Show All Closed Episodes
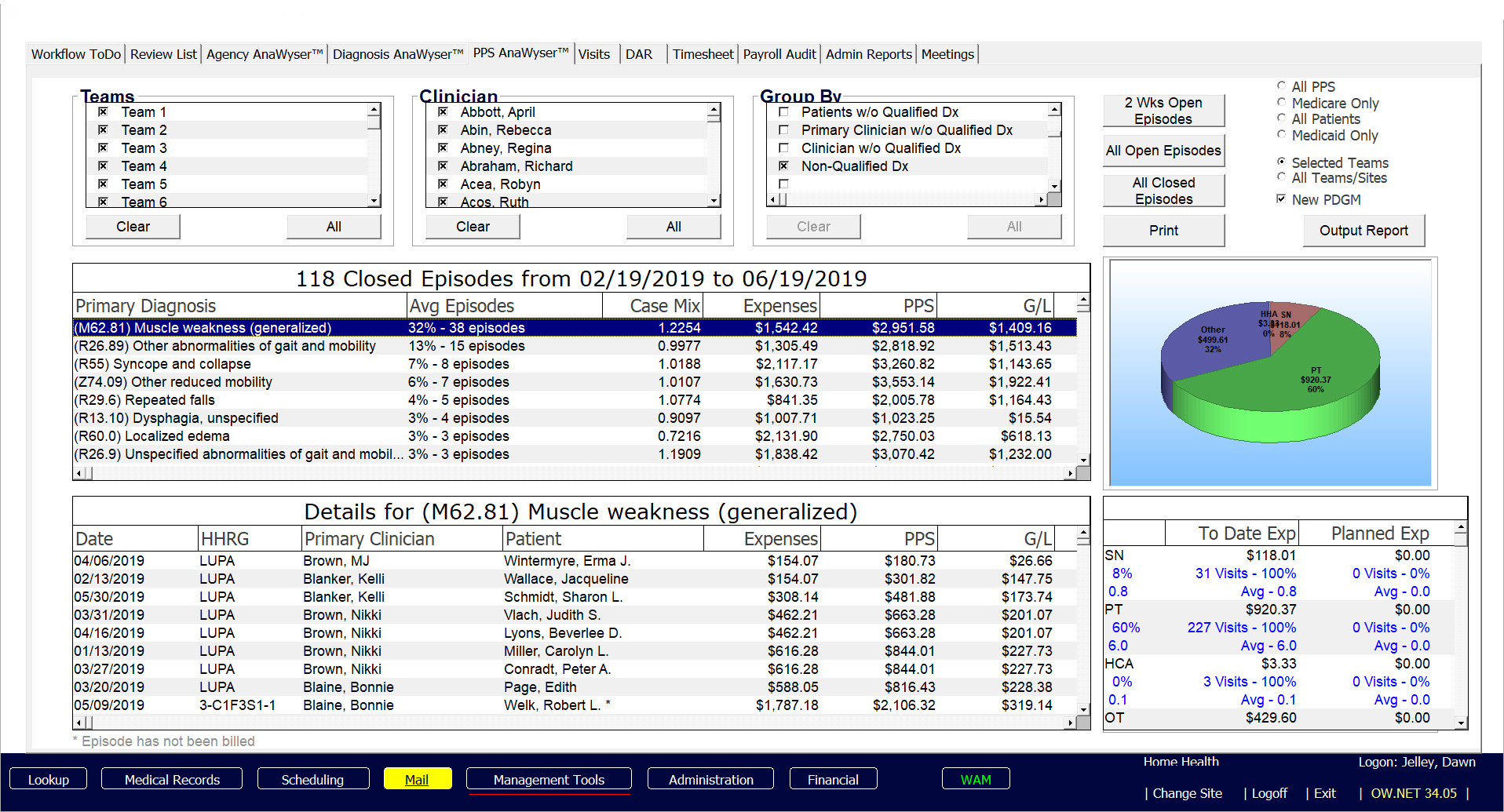 (1163, 191)
